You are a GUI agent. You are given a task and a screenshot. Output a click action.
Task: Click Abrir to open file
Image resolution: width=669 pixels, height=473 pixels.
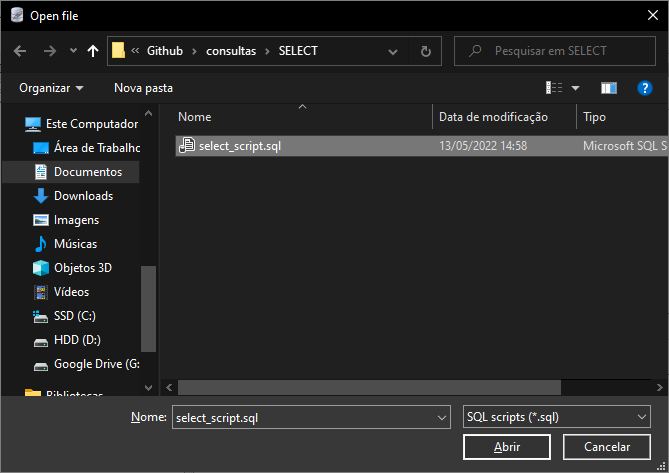tap(506, 447)
